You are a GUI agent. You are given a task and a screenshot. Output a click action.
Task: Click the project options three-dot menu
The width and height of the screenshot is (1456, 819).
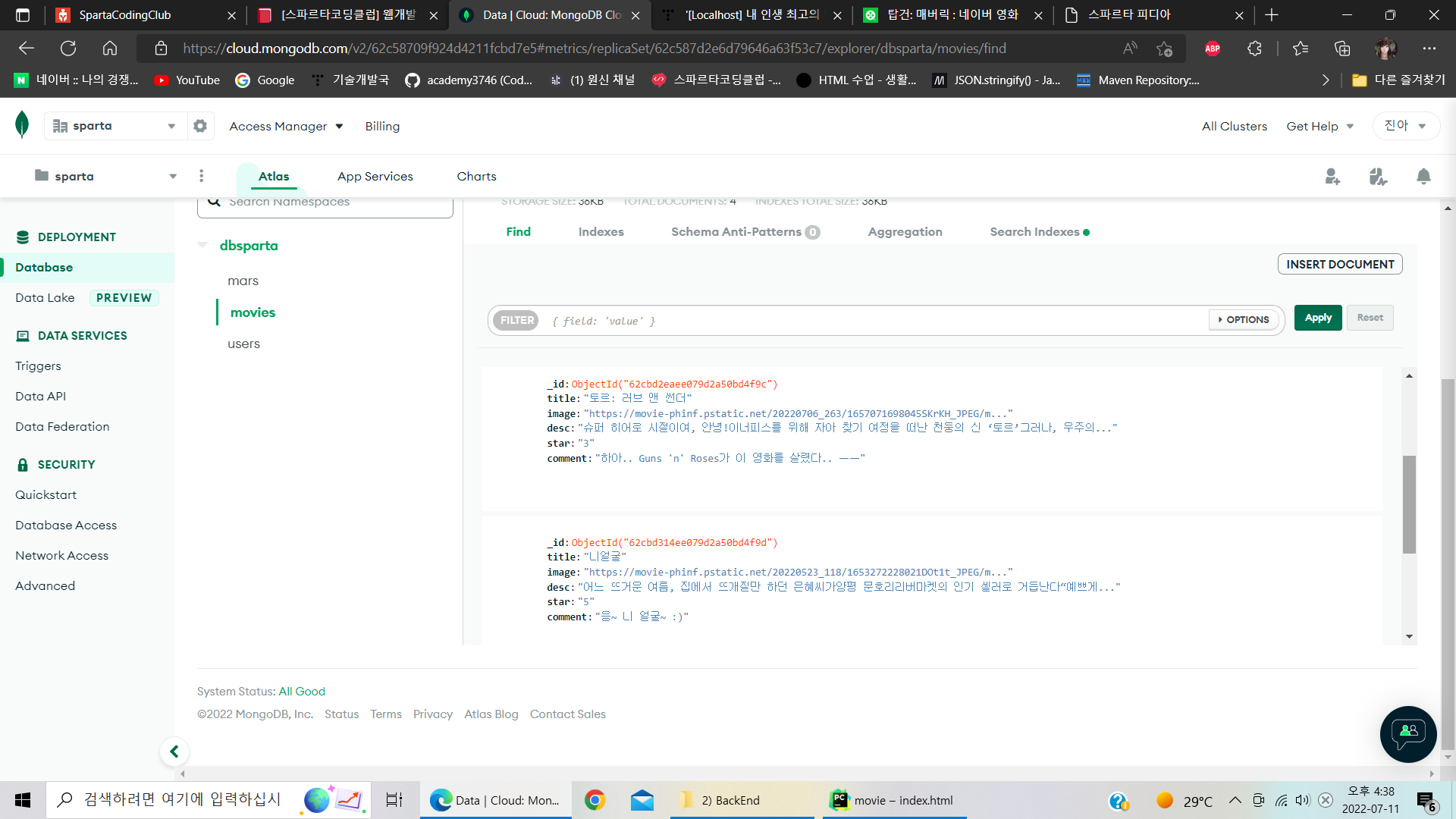tap(201, 176)
